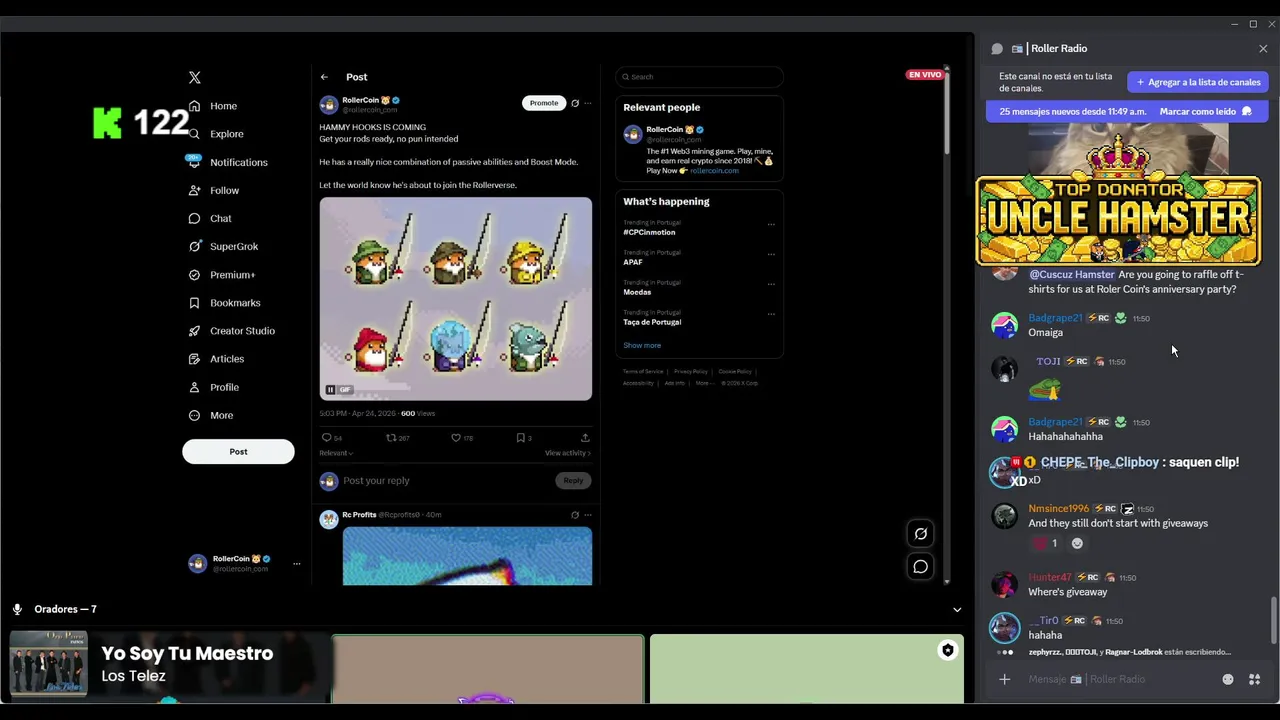
Task: Open RollerCoin account switcher three dots
Action: pyautogui.click(x=296, y=564)
